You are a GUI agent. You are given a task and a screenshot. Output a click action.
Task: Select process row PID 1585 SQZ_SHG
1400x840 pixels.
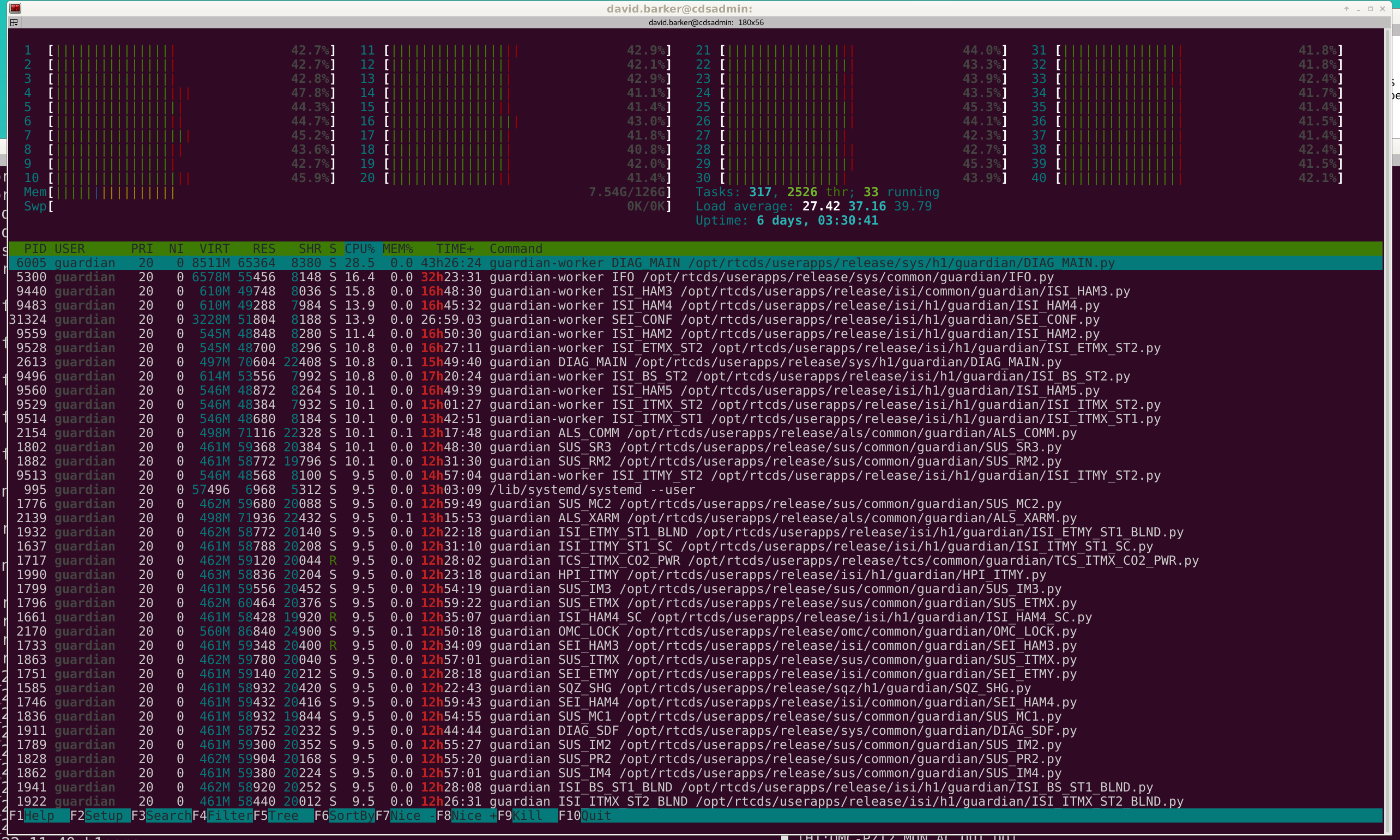tap(695, 688)
